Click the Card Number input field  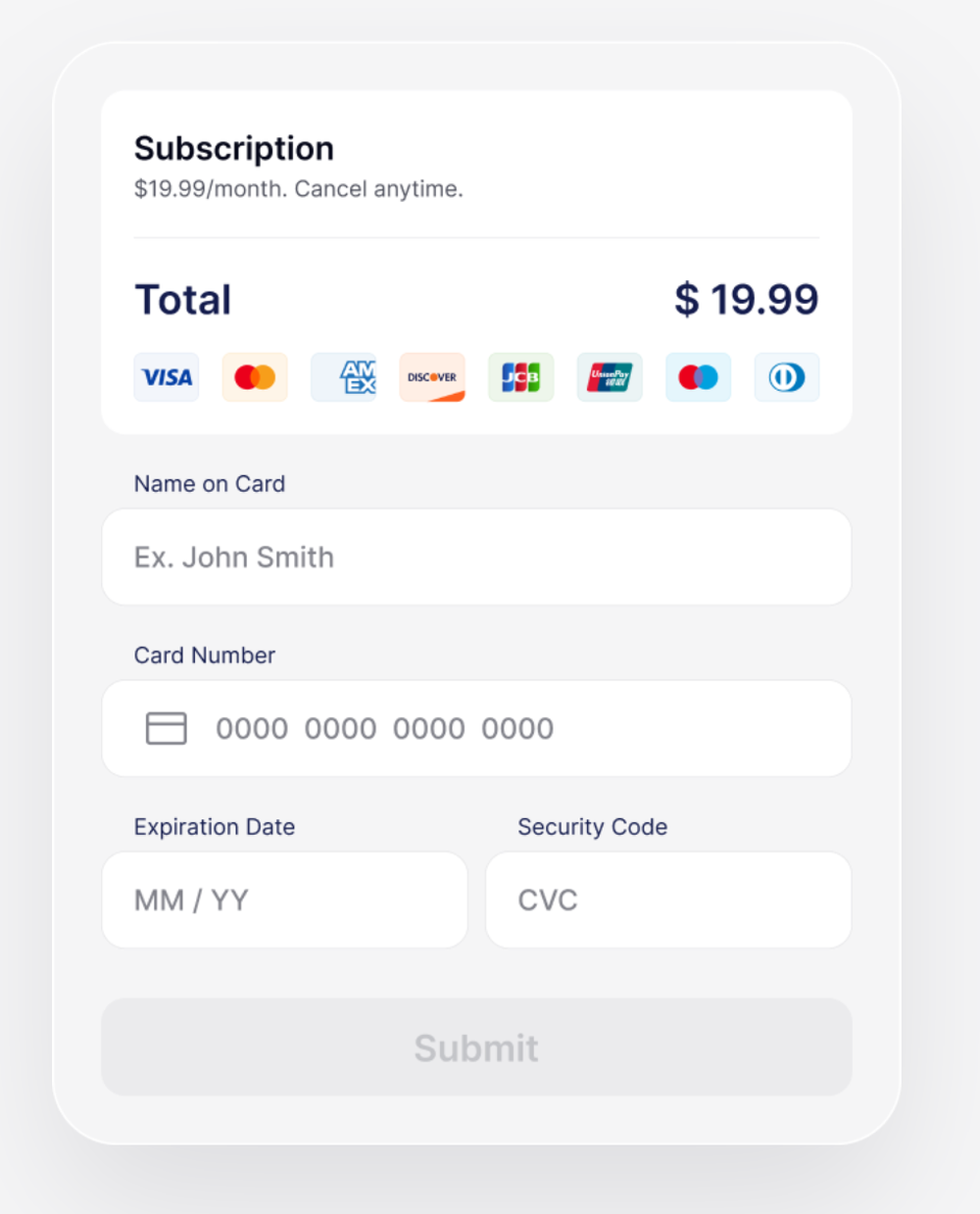[x=476, y=728]
